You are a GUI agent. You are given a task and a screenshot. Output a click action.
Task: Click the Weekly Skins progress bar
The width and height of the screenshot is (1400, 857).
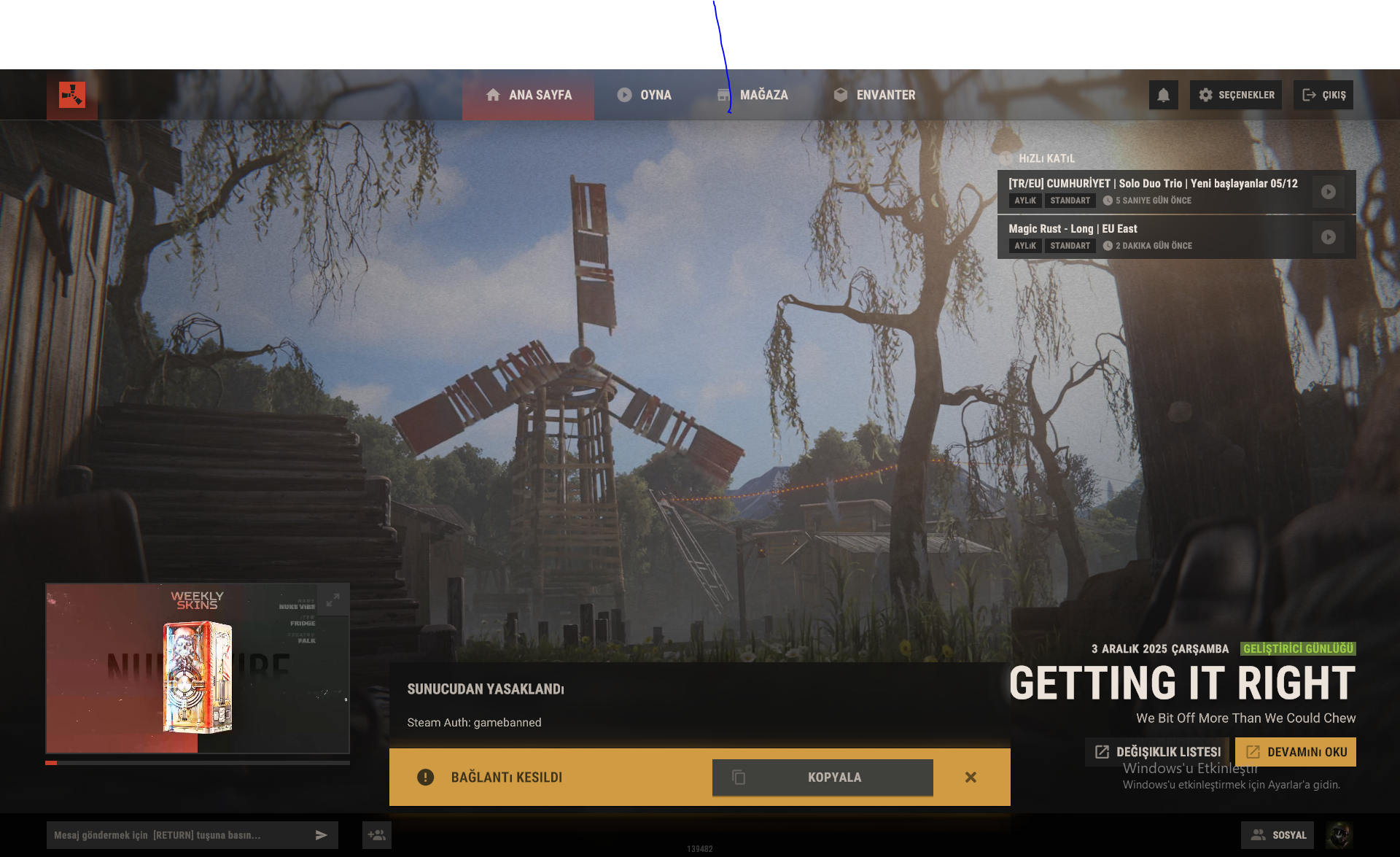198,763
